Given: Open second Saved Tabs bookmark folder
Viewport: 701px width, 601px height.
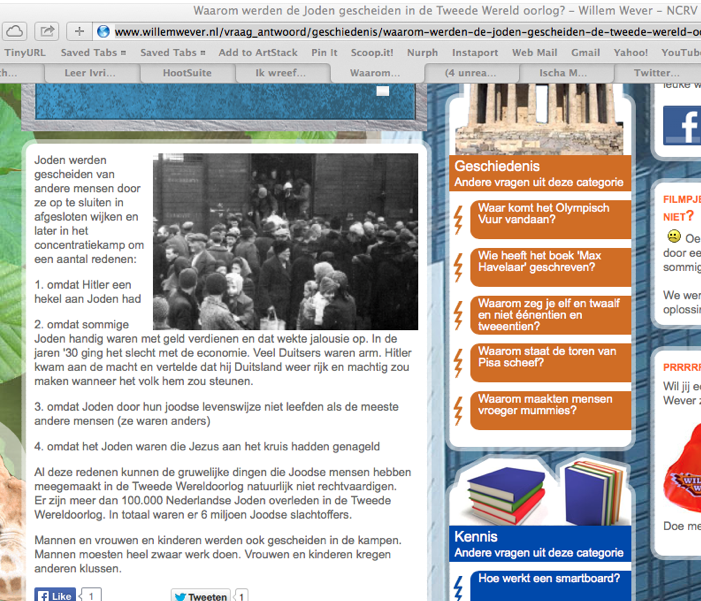Looking at the screenshot, I should pyautogui.click(x=173, y=53).
